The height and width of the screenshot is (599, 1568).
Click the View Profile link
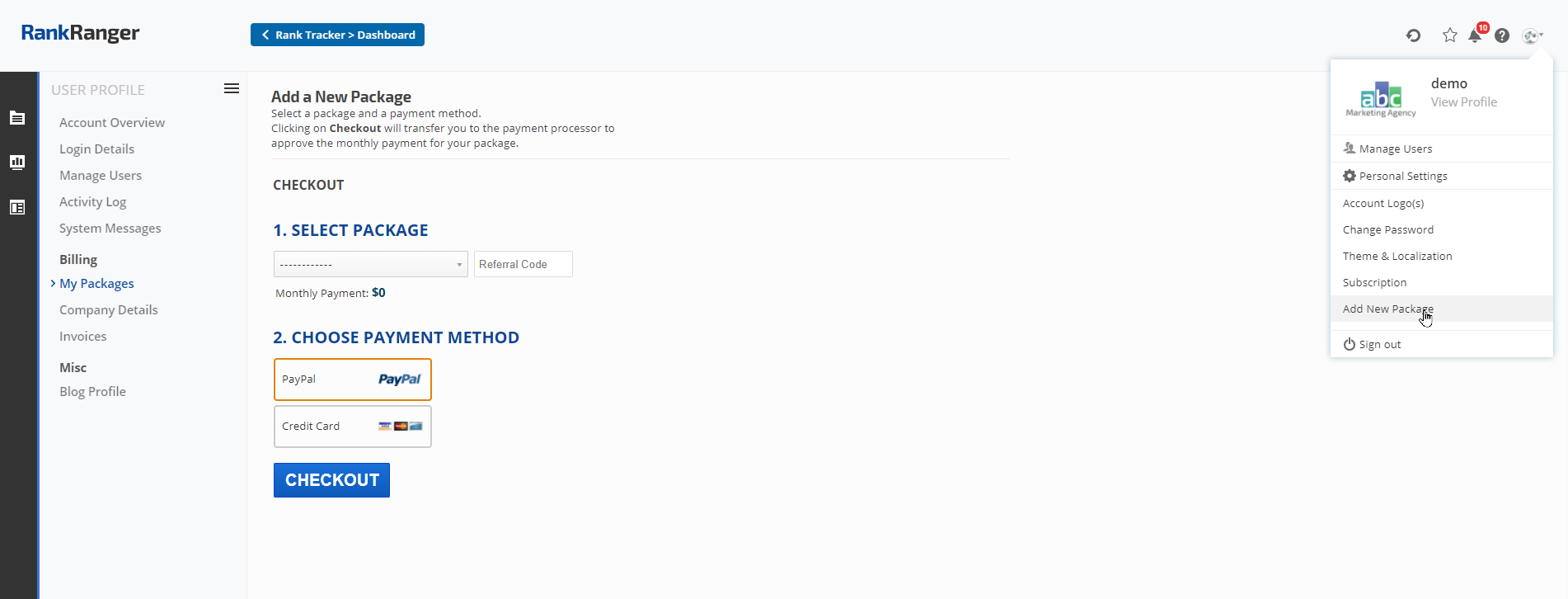(1463, 102)
